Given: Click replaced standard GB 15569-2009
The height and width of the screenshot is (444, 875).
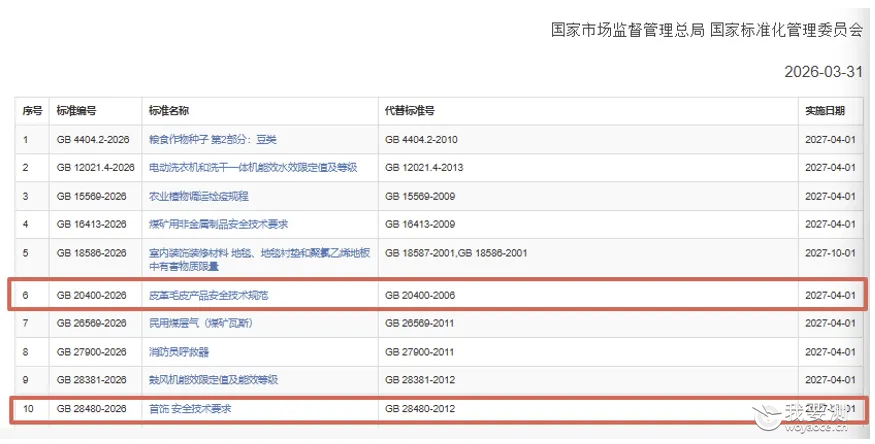Looking at the screenshot, I should coord(420,196).
